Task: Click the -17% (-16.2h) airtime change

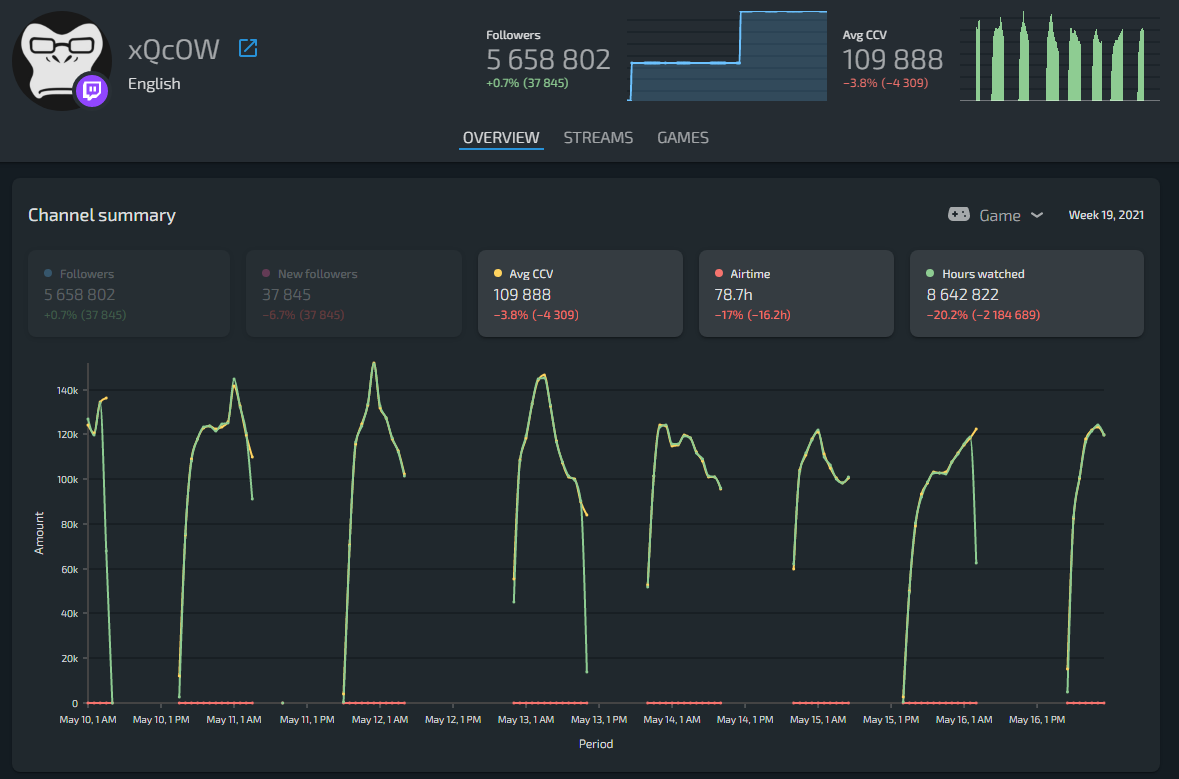Action: coord(753,315)
